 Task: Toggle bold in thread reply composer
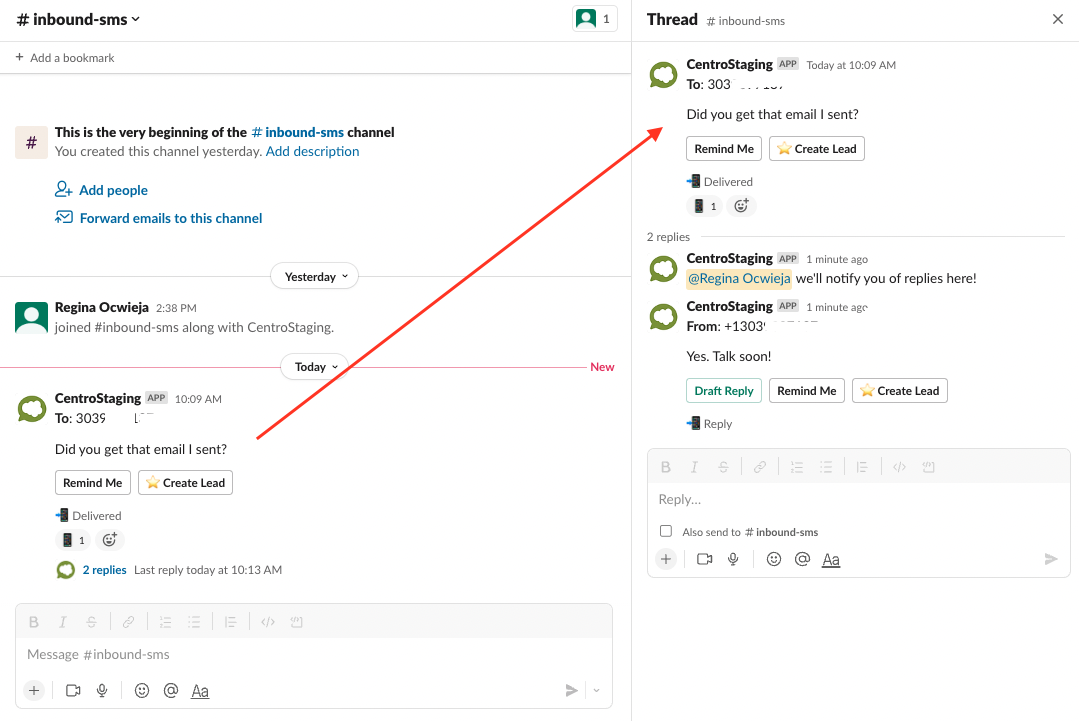coord(665,467)
